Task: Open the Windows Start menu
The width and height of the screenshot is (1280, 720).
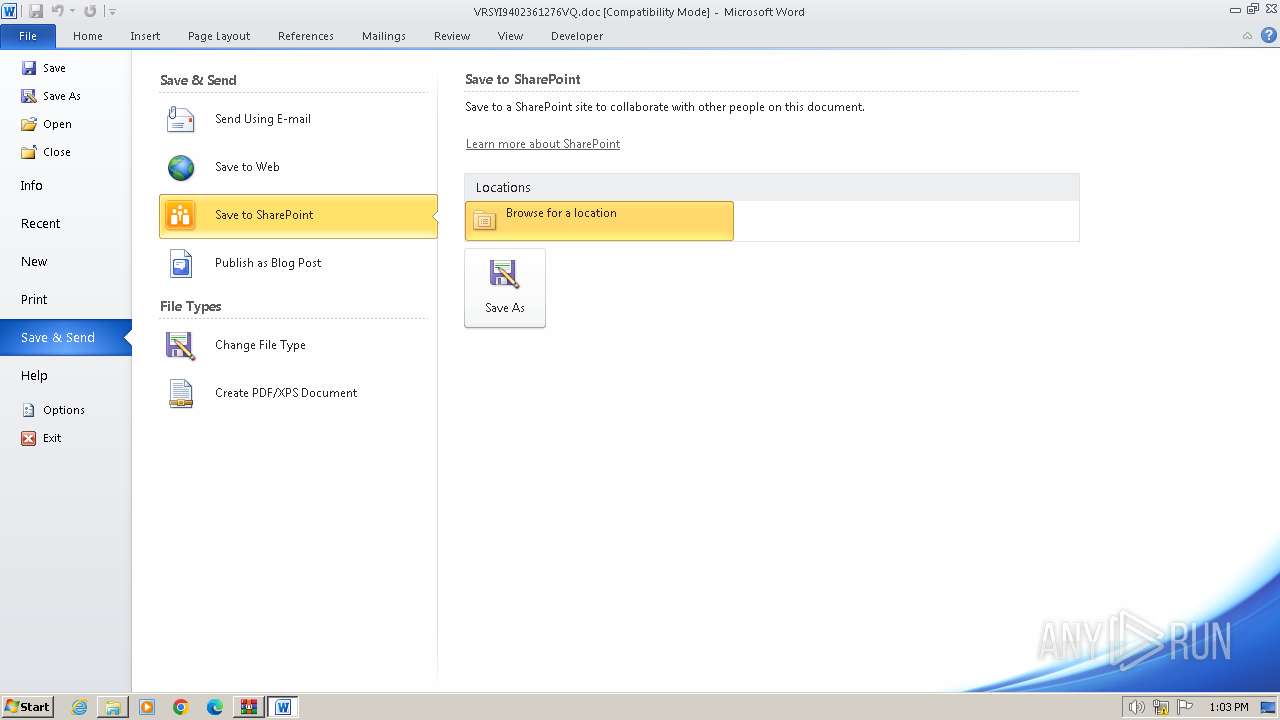Action: click(x=27, y=706)
